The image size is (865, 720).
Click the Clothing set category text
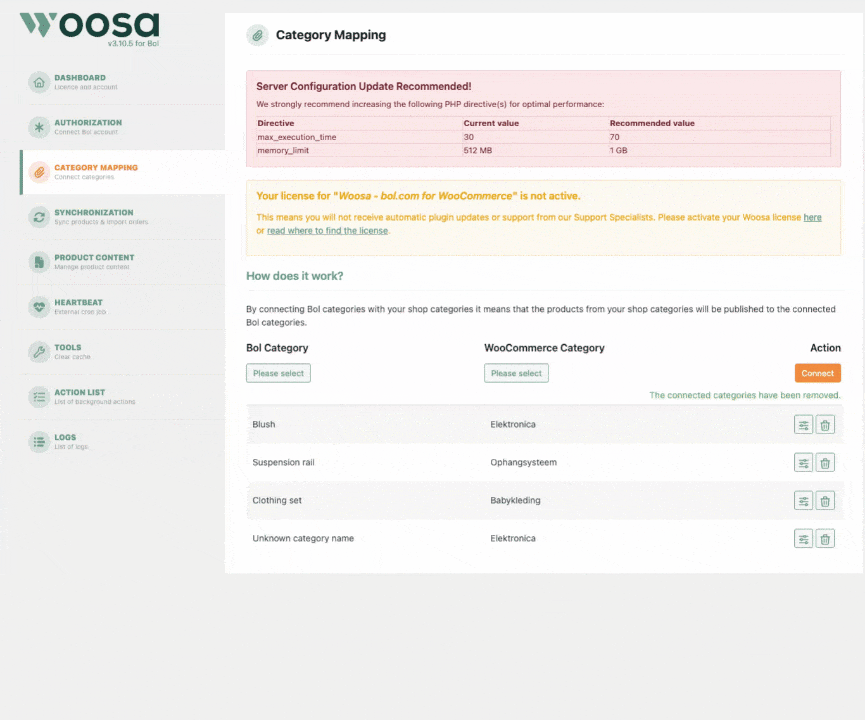[277, 500]
